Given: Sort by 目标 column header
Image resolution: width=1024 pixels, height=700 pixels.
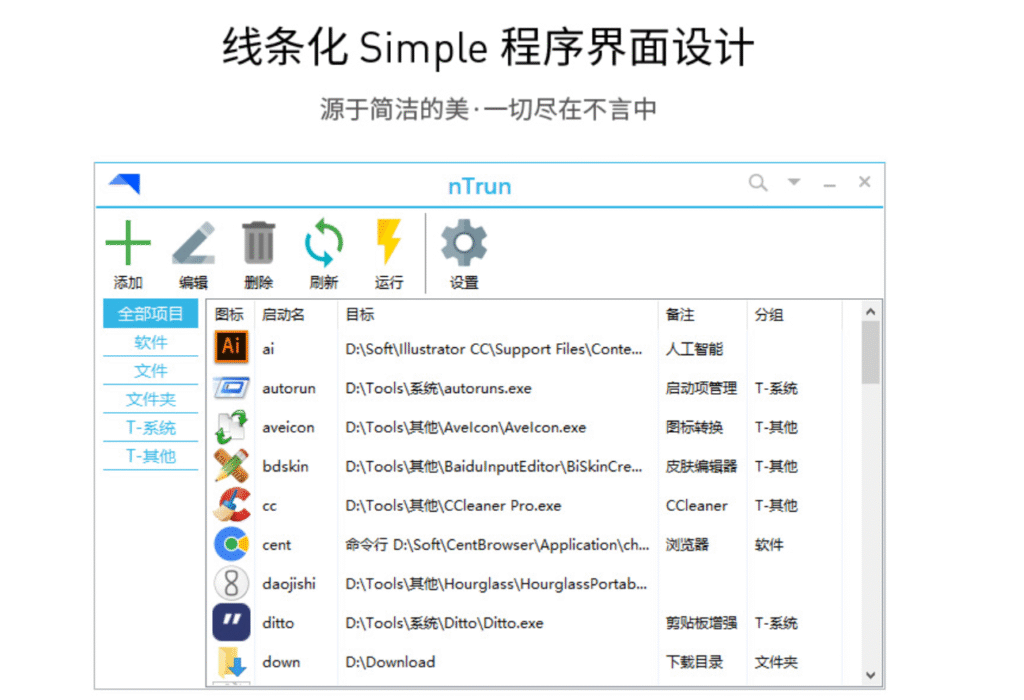Looking at the screenshot, I should (360, 315).
